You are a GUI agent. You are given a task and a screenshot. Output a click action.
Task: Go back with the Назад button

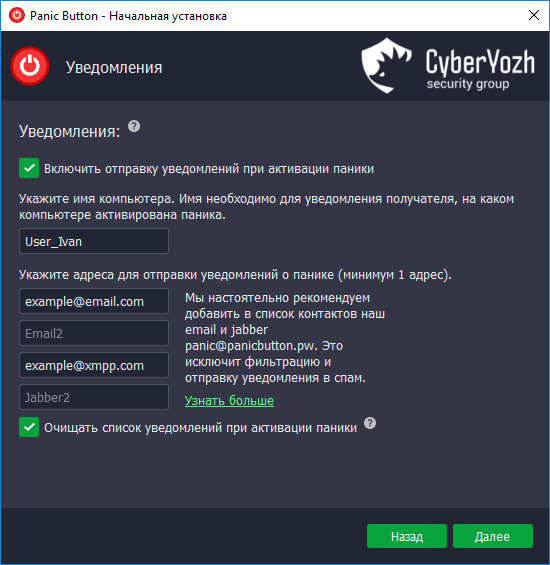pos(407,536)
